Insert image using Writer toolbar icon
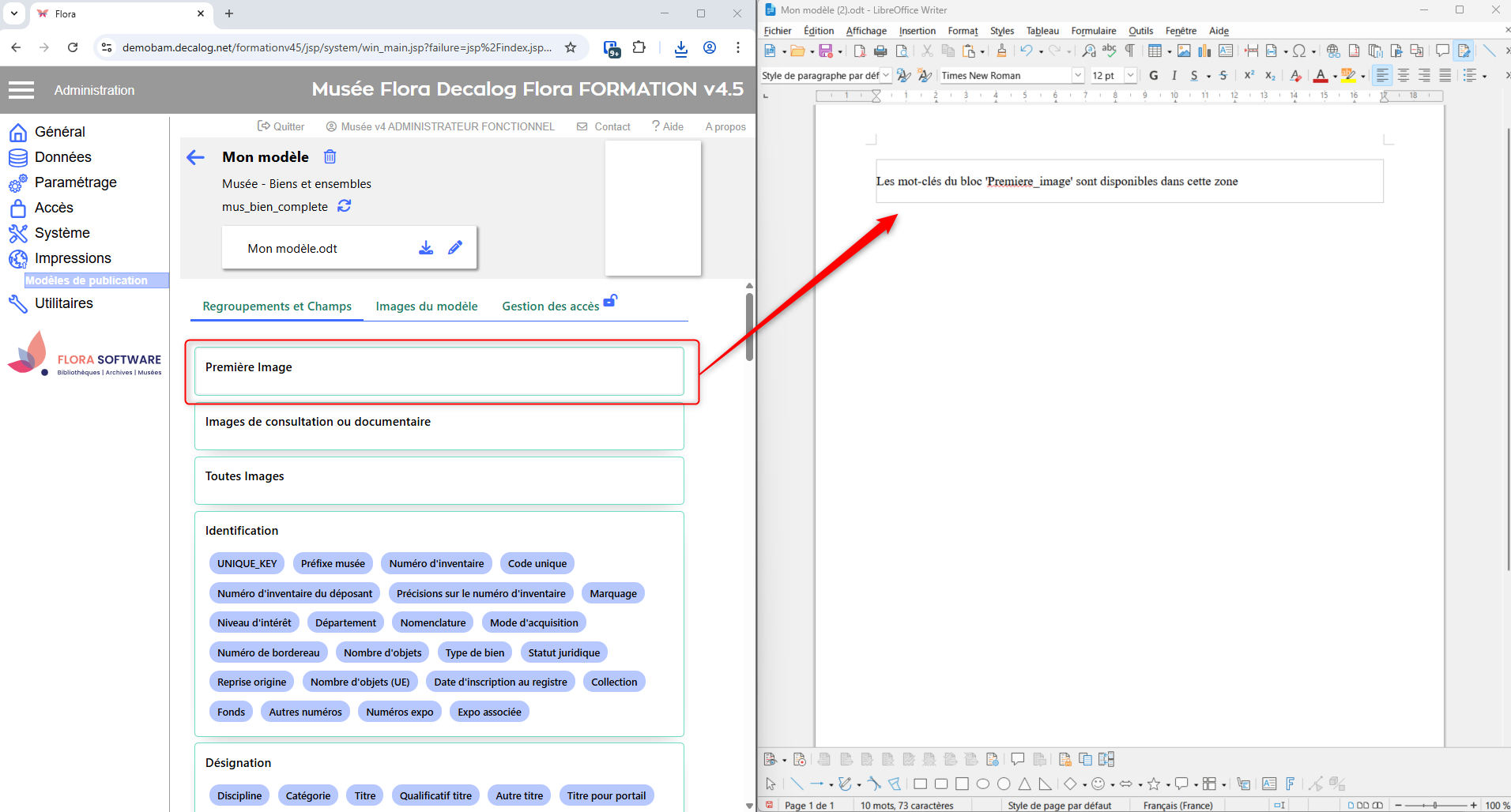The width and height of the screenshot is (1511, 812). tap(1184, 51)
